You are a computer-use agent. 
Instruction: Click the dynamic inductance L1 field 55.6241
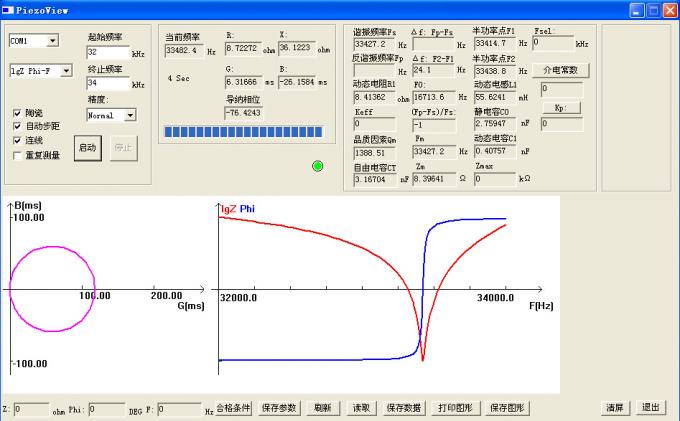coord(494,98)
